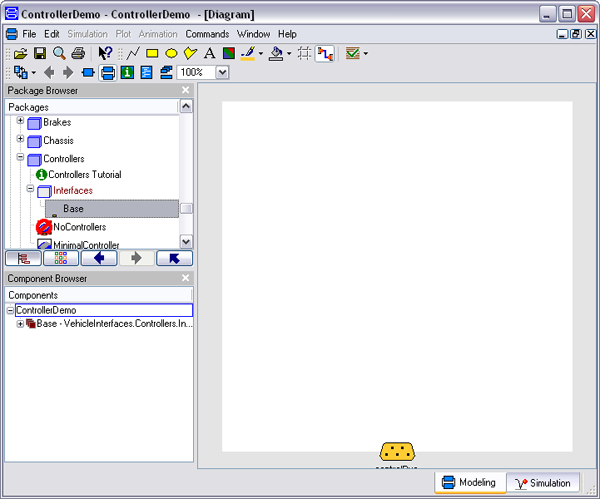Select the line drawing tool
Image resolution: width=600 pixels, height=499 pixels.
[x=133, y=53]
